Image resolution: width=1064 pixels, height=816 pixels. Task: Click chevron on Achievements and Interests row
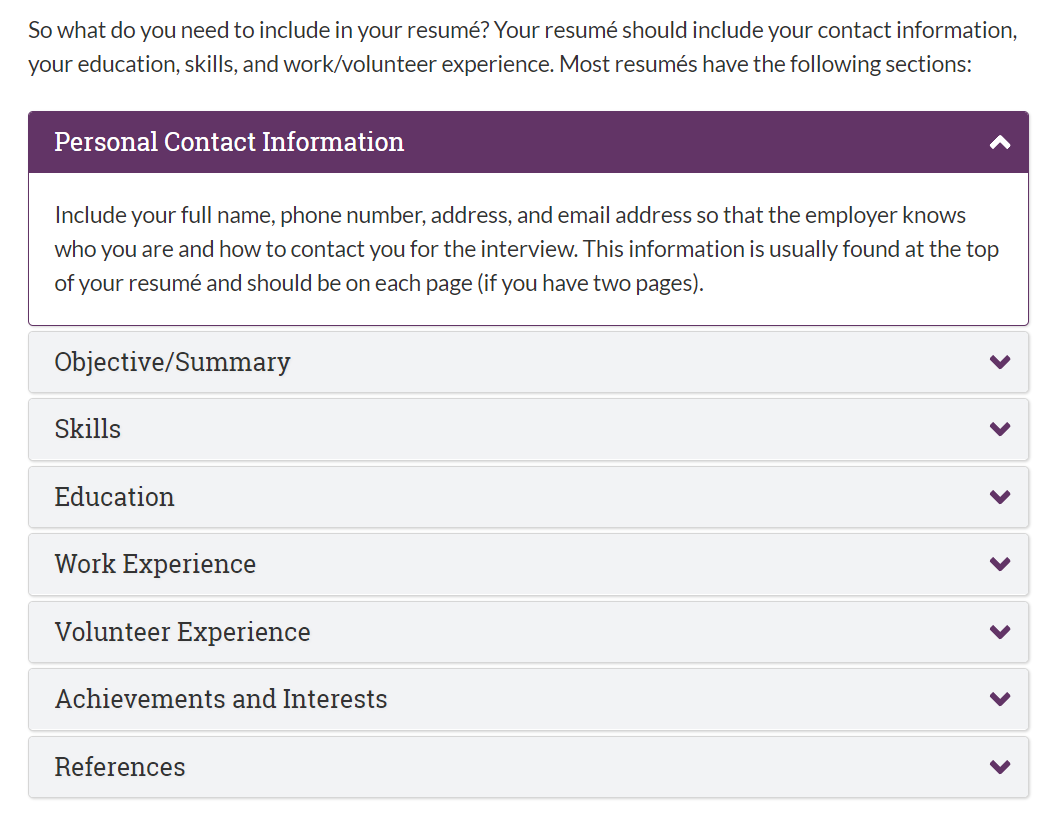tap(1000, 699)
